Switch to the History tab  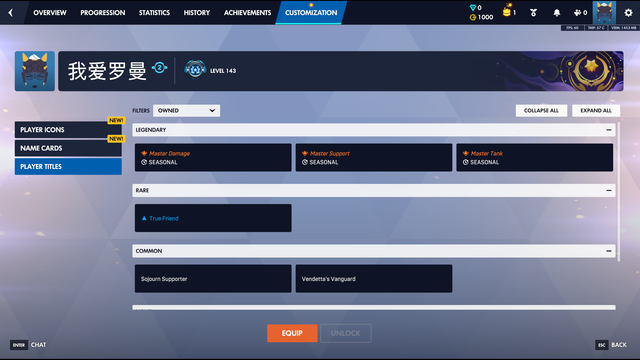[197, 13]
